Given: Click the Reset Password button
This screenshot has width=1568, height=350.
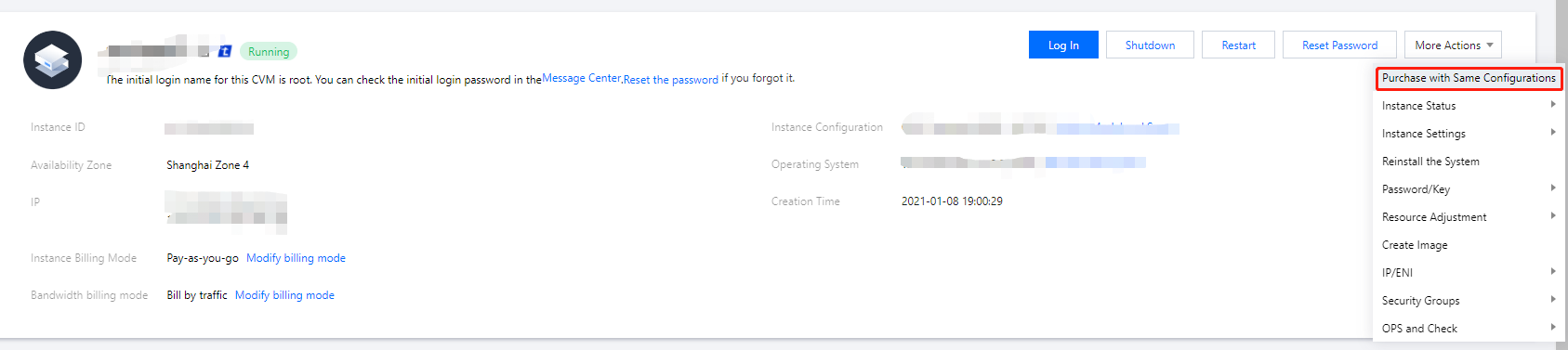Looking at the screenshot, I should pos(1339,45).
